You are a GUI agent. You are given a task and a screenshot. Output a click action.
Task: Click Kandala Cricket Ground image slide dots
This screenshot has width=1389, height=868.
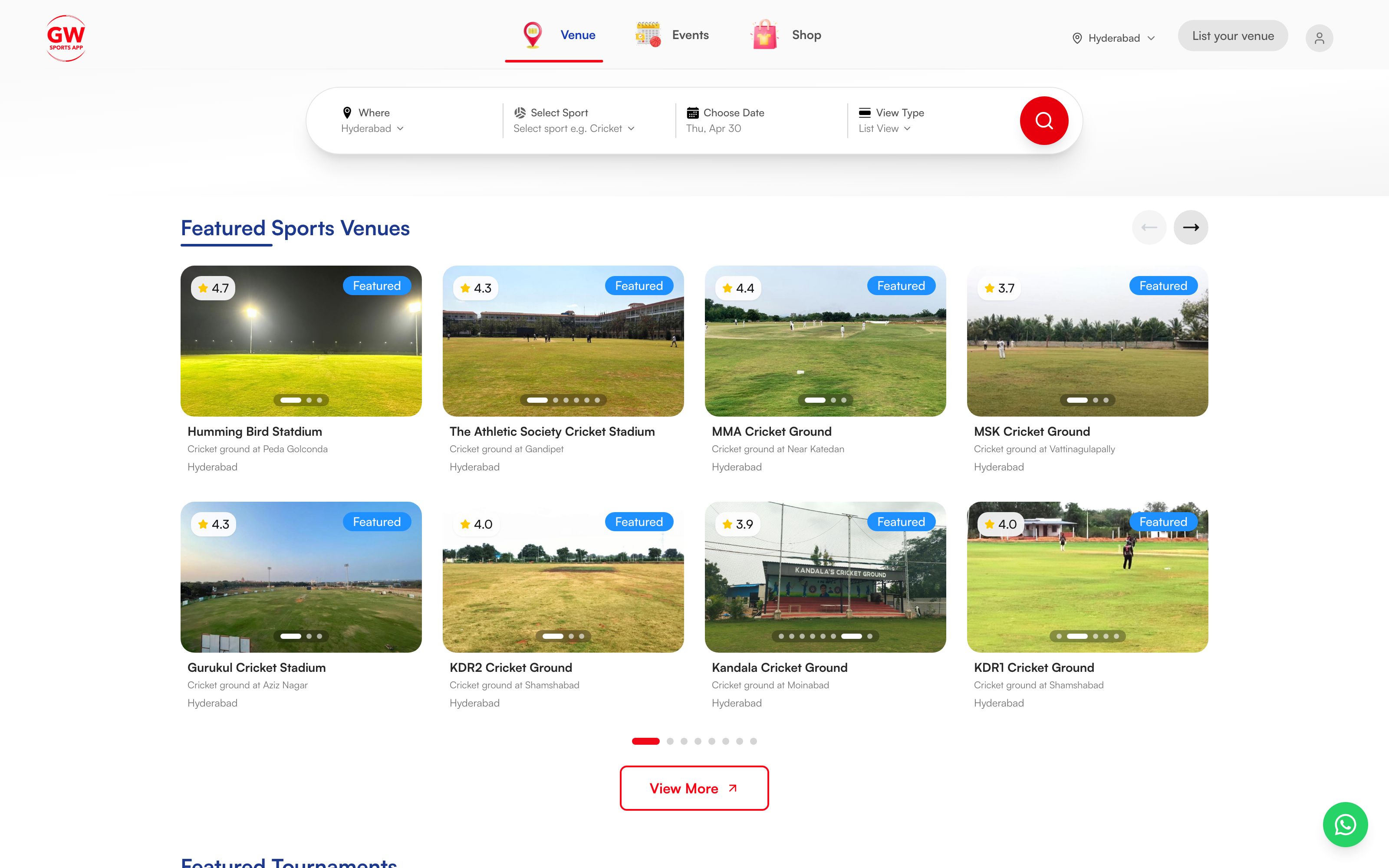pos(825,636)
